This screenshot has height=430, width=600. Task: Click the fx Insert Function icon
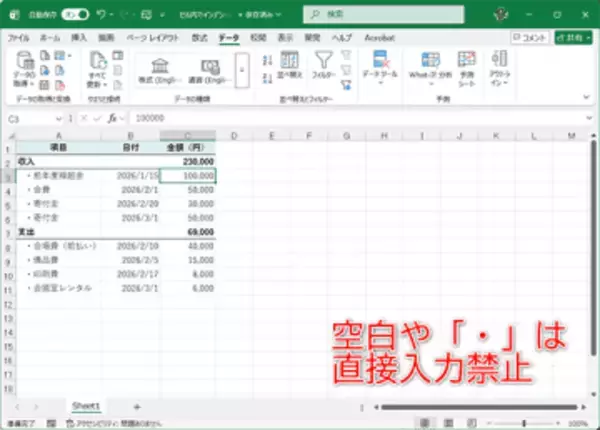pyautogui.click(x=112, y=118)
